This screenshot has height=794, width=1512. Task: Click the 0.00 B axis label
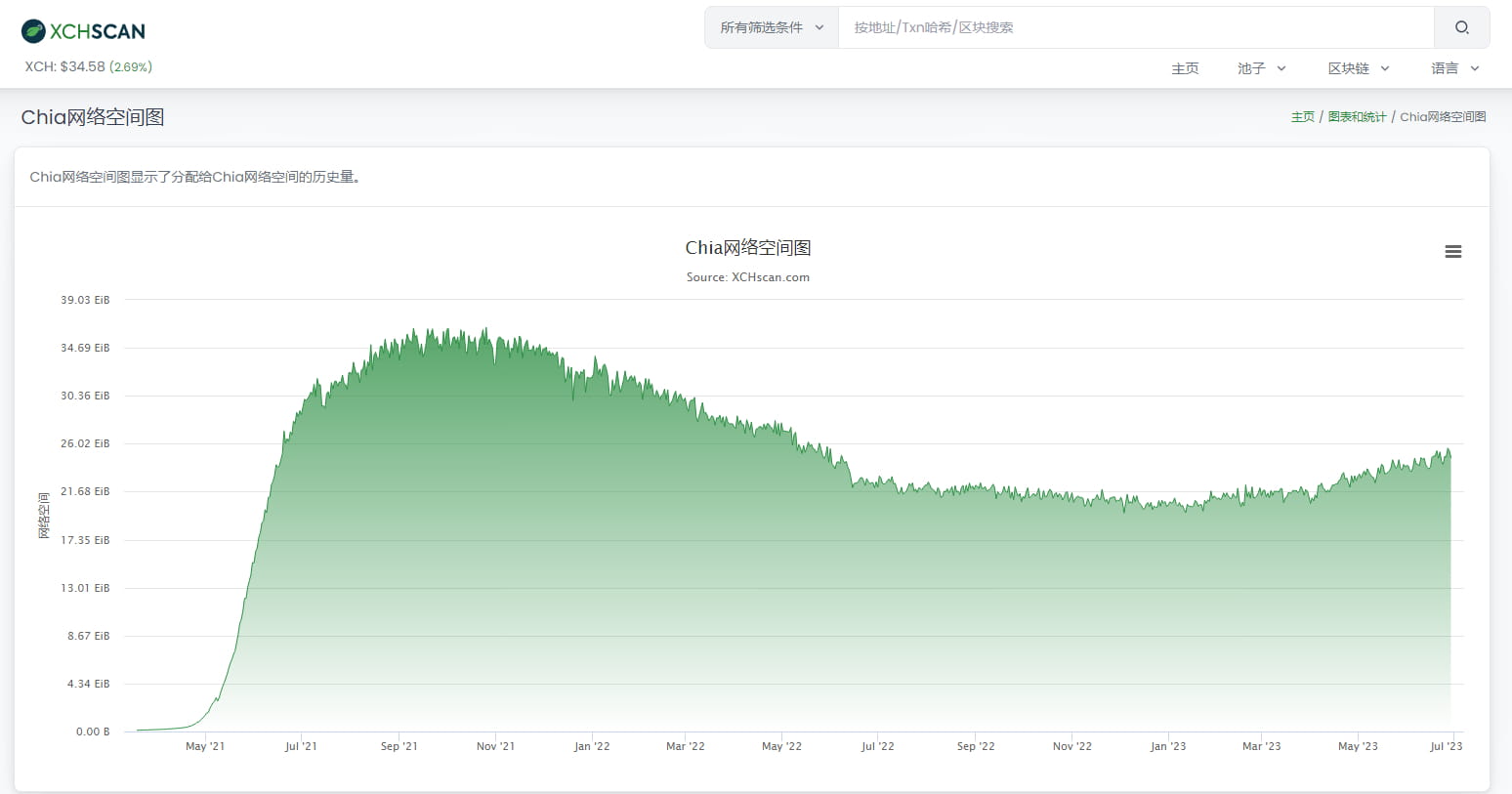93,731
